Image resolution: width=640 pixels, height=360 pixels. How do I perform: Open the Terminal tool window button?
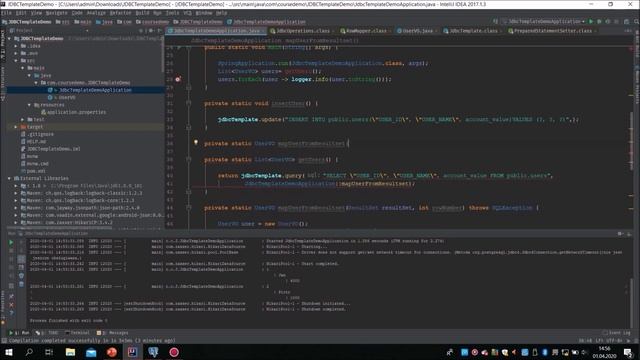click(x=78, y=333)
